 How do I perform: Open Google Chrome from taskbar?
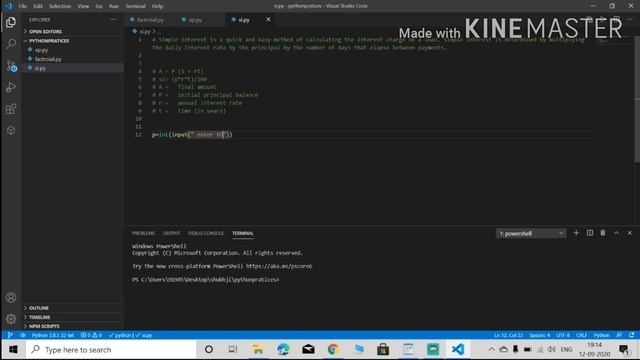click(333, 350)
